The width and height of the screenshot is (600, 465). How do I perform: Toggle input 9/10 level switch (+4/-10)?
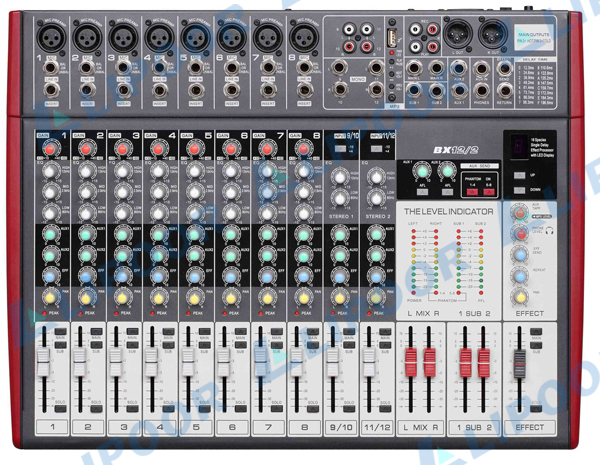click(340, 148)
